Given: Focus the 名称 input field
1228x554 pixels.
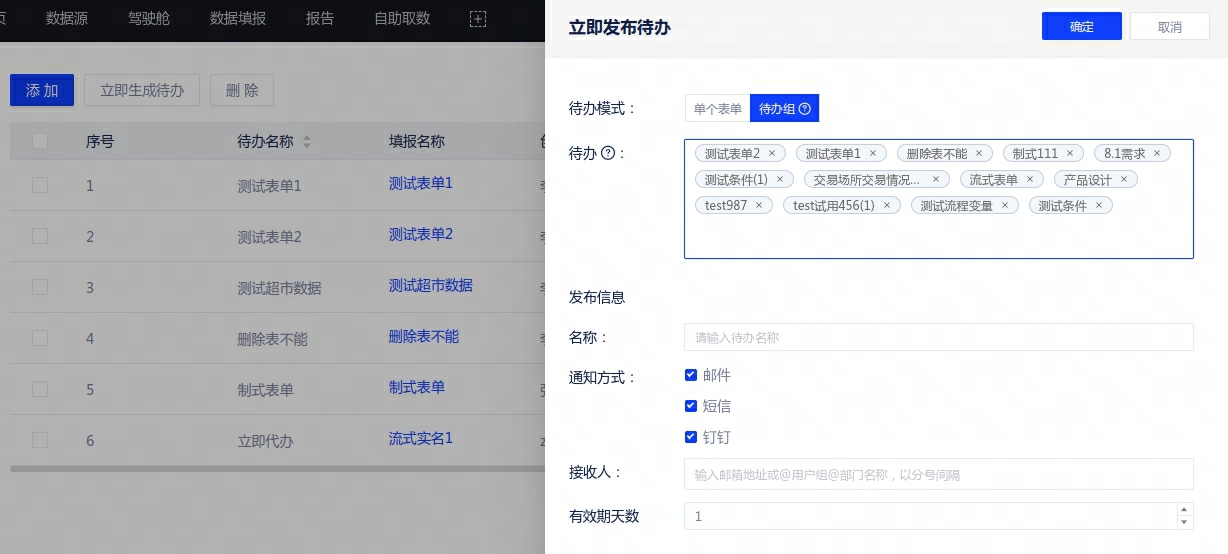Looking at the screenshot, I should coord(938,338).
